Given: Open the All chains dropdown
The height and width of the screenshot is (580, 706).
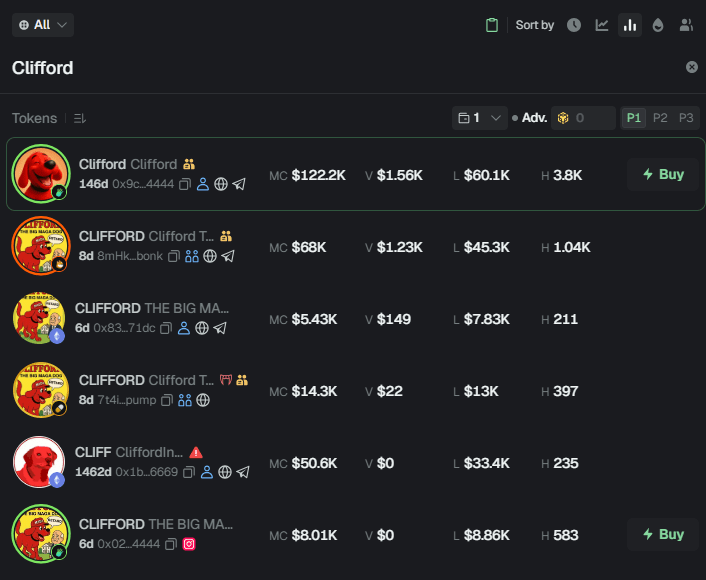Looking at the screenshot, I should click(x=43, y=25).
